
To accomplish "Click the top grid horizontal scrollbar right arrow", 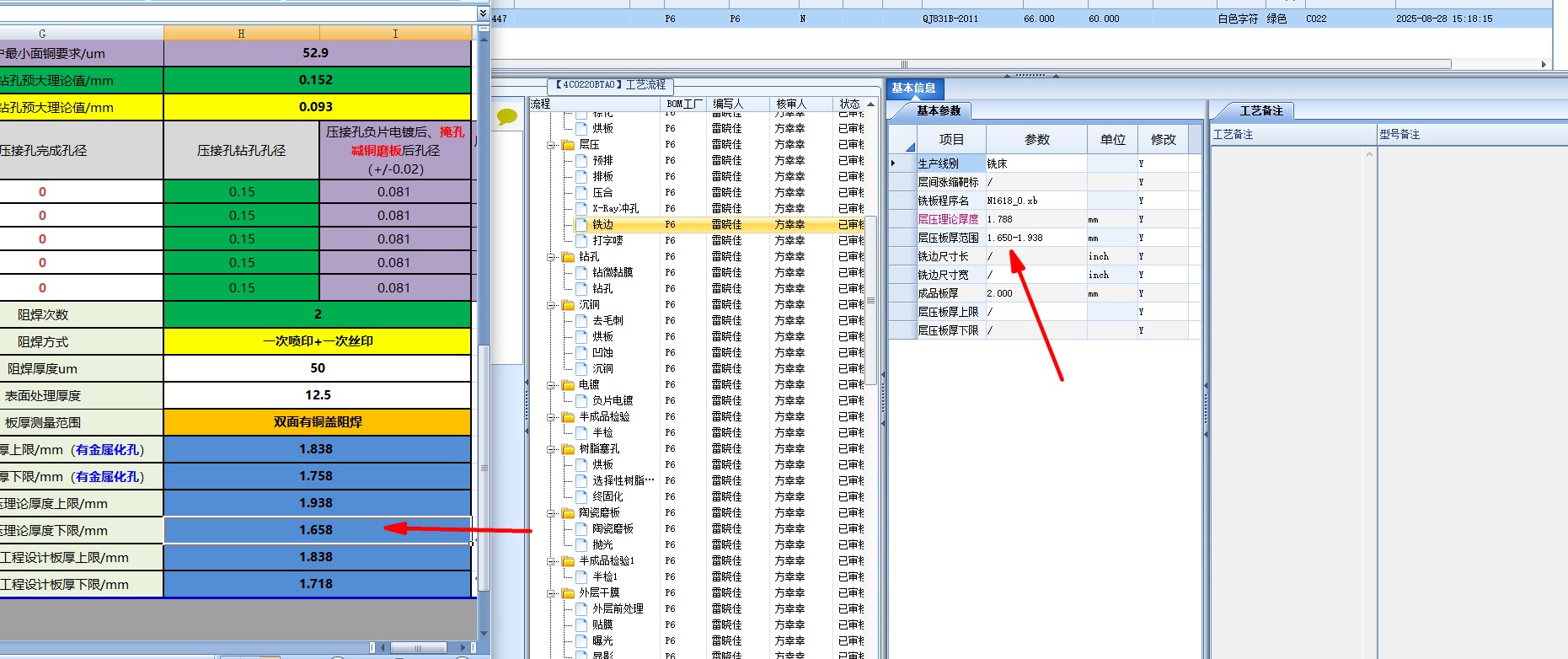I will click(1544, 64).
